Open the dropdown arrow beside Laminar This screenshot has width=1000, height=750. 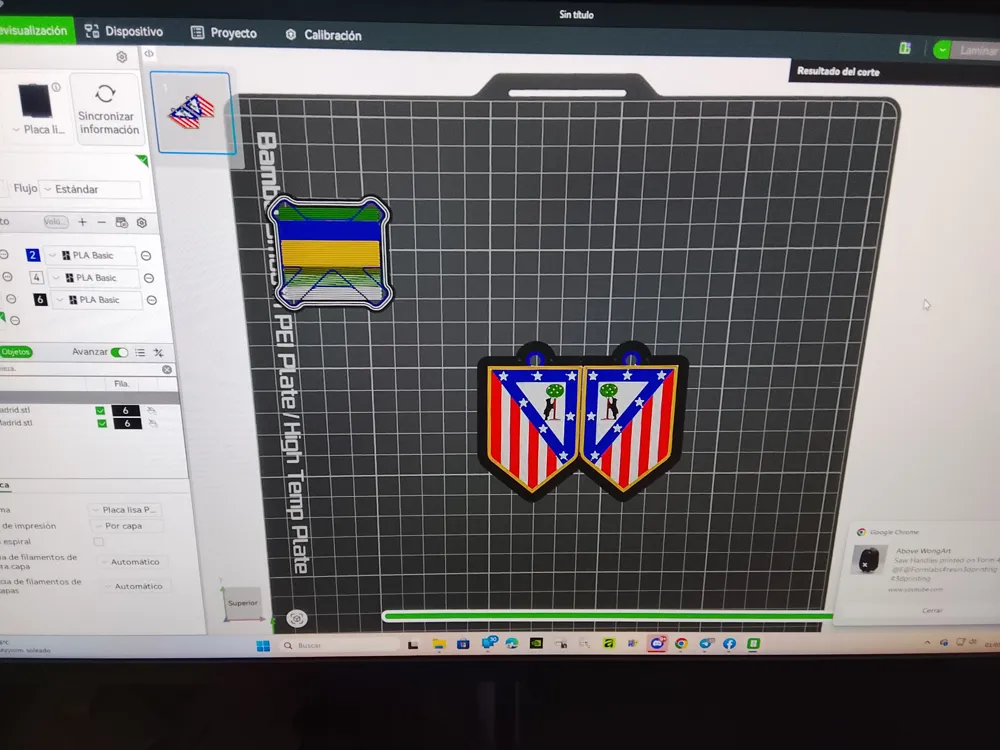[942, 50]
